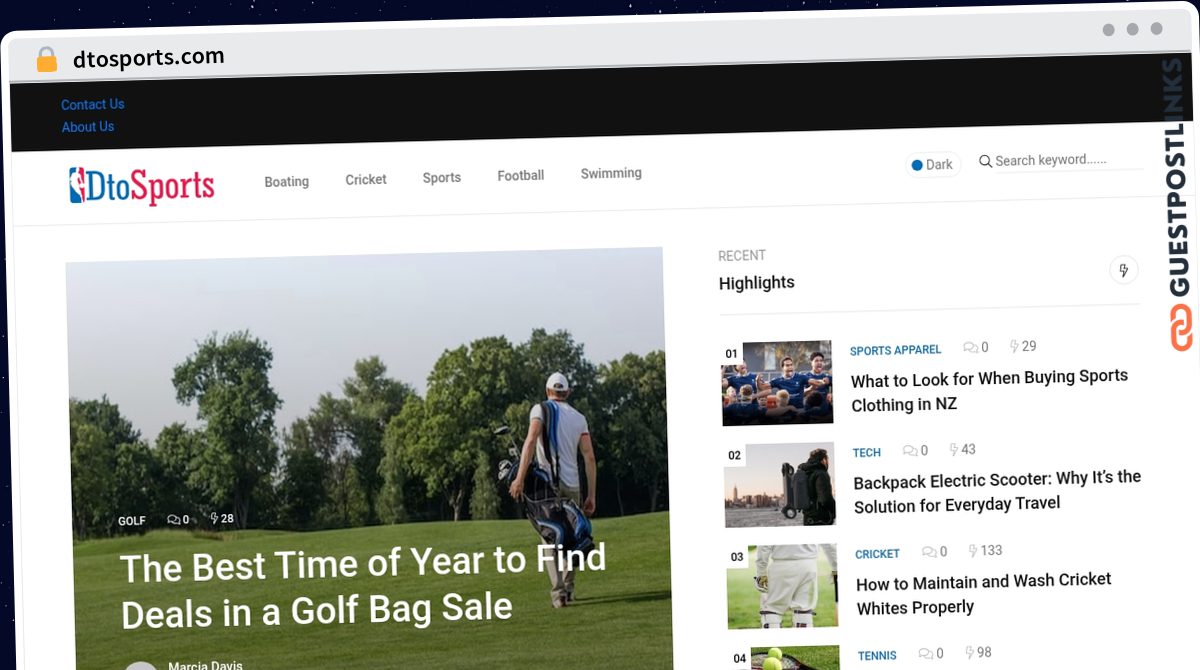The image size is (1200, 670).
Task: Click the Marcia Davis author name
Action: point(205,665)
